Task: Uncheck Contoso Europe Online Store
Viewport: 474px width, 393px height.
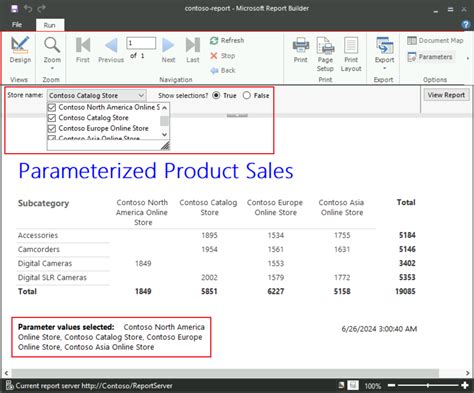Action: pyautogui.click(x=52, y=128)
